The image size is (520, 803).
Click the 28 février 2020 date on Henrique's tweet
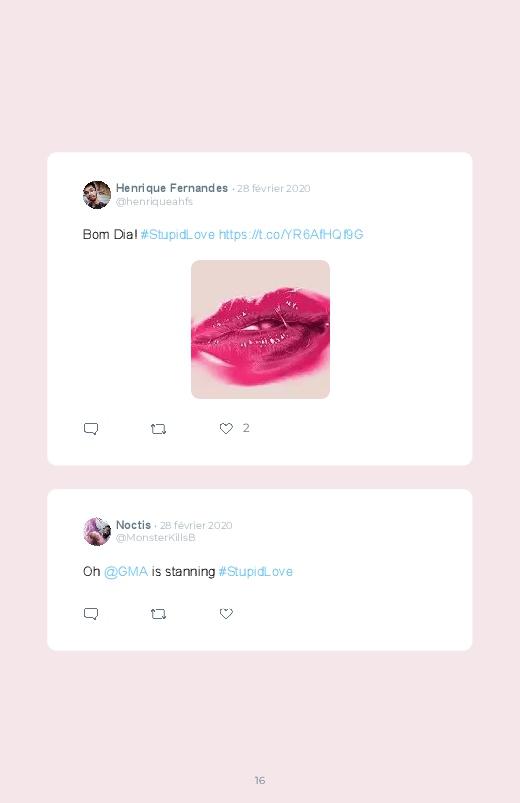274,188
